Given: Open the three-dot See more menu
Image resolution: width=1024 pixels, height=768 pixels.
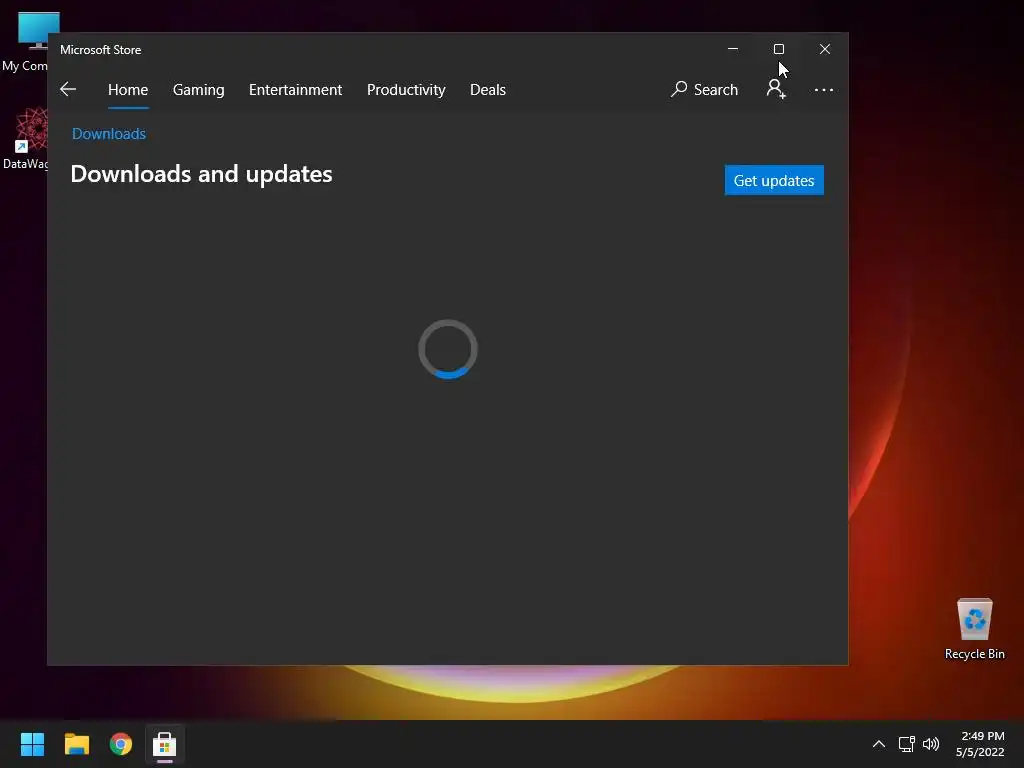Looking at the screenshot, I should click(x=824, y=89).
